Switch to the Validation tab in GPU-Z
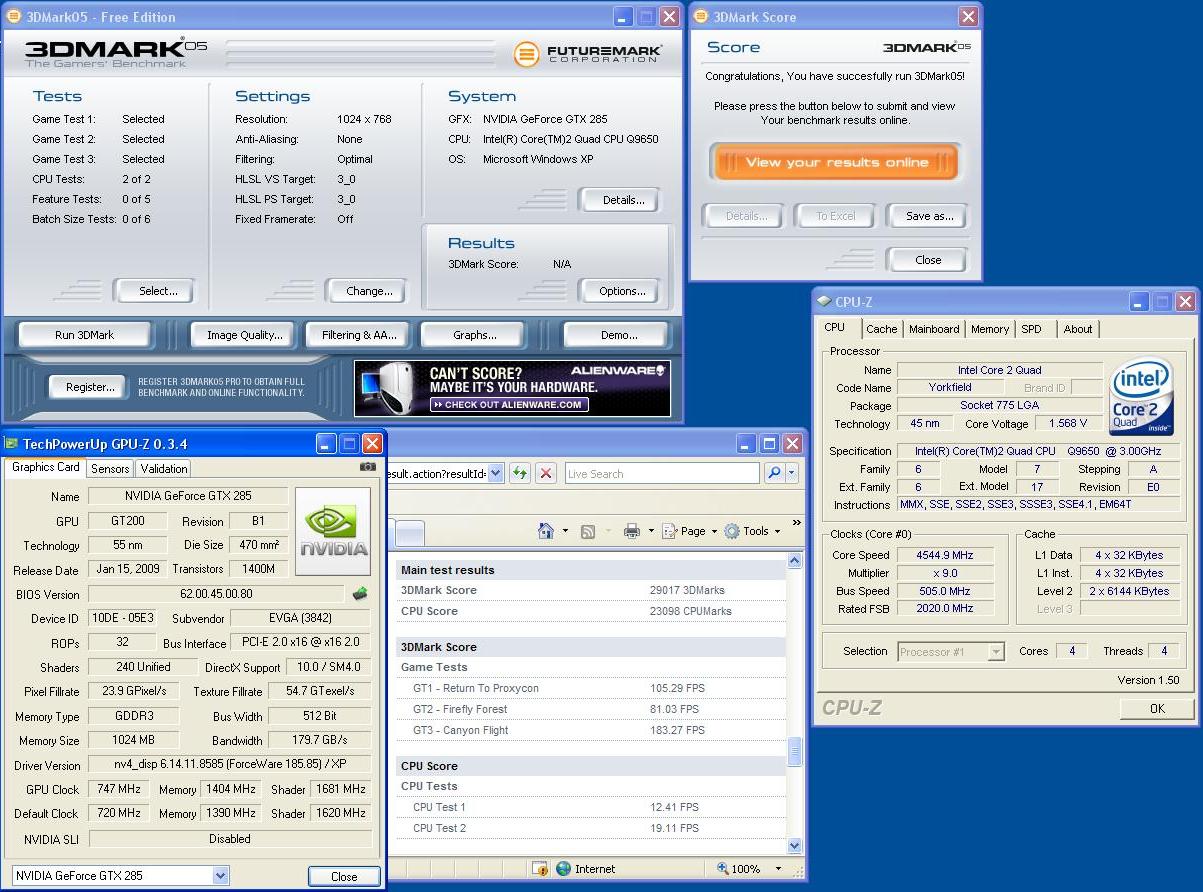1203x892 pixels. point(163,468)
